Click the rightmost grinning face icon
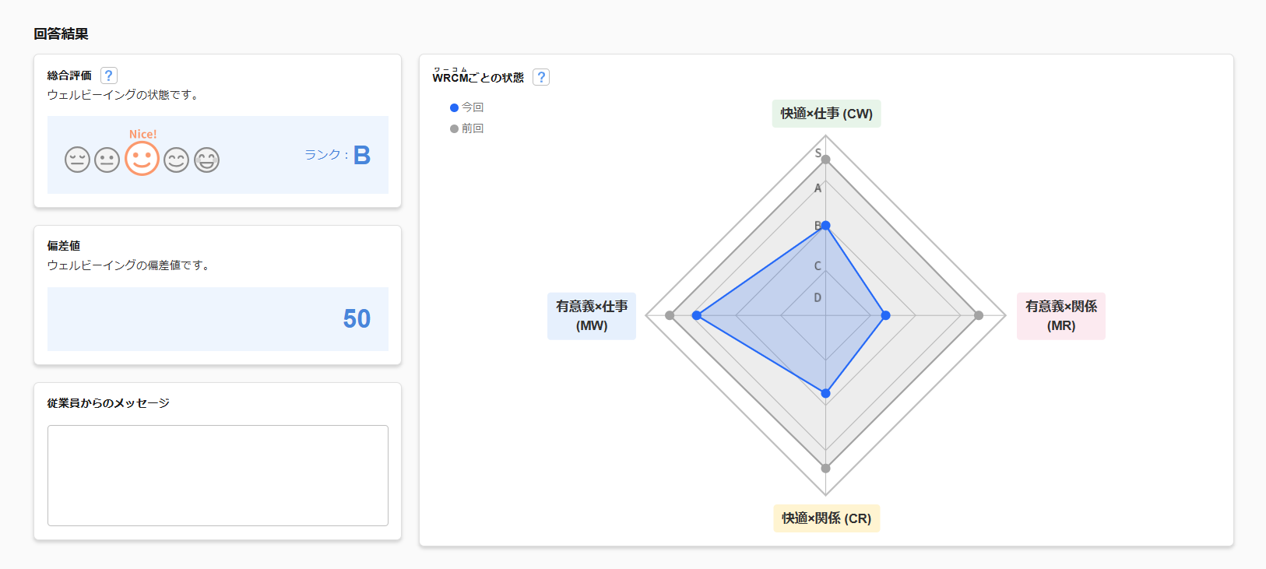 (207, 160)
